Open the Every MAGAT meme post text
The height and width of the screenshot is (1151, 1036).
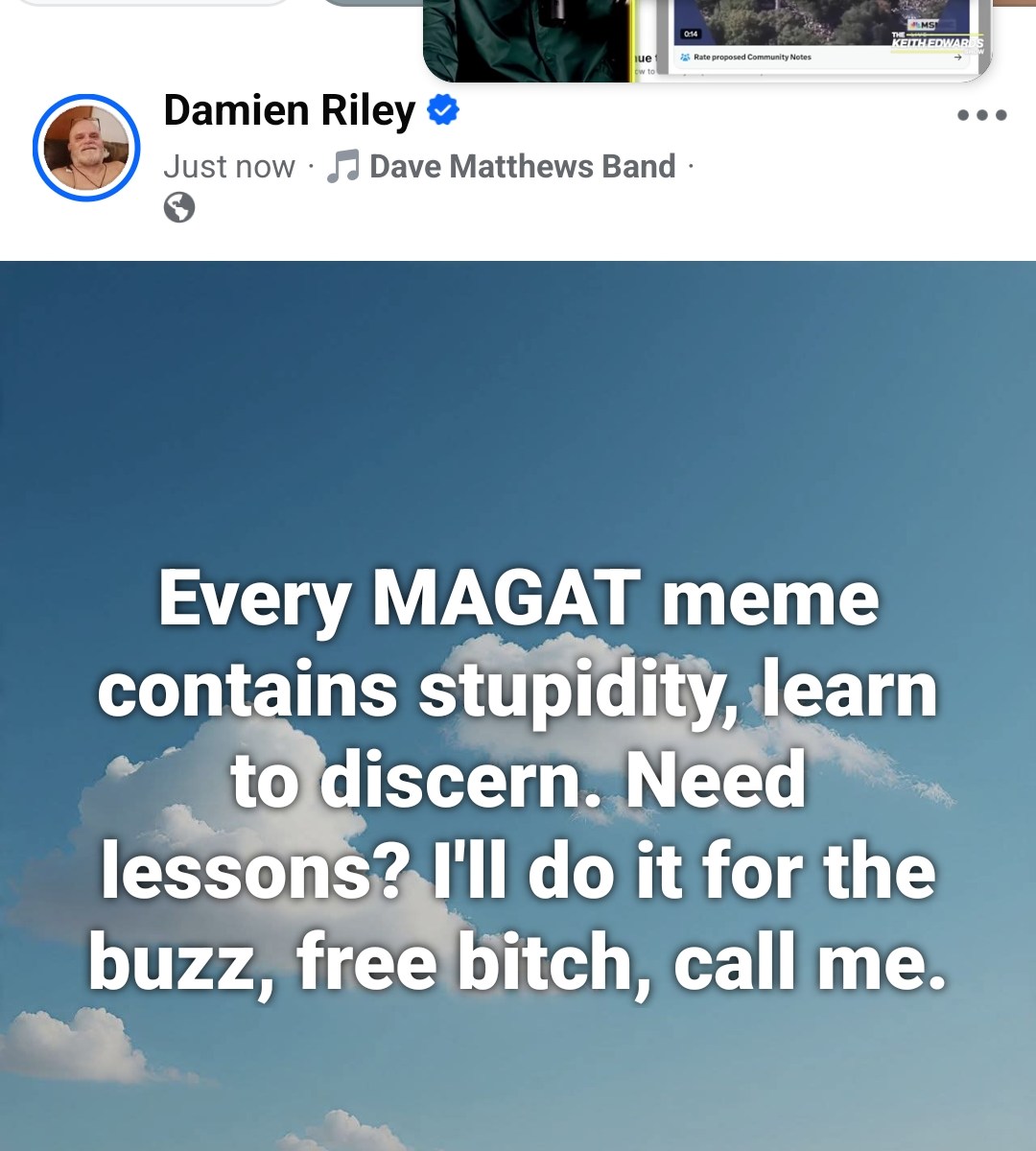click(518, 779)
